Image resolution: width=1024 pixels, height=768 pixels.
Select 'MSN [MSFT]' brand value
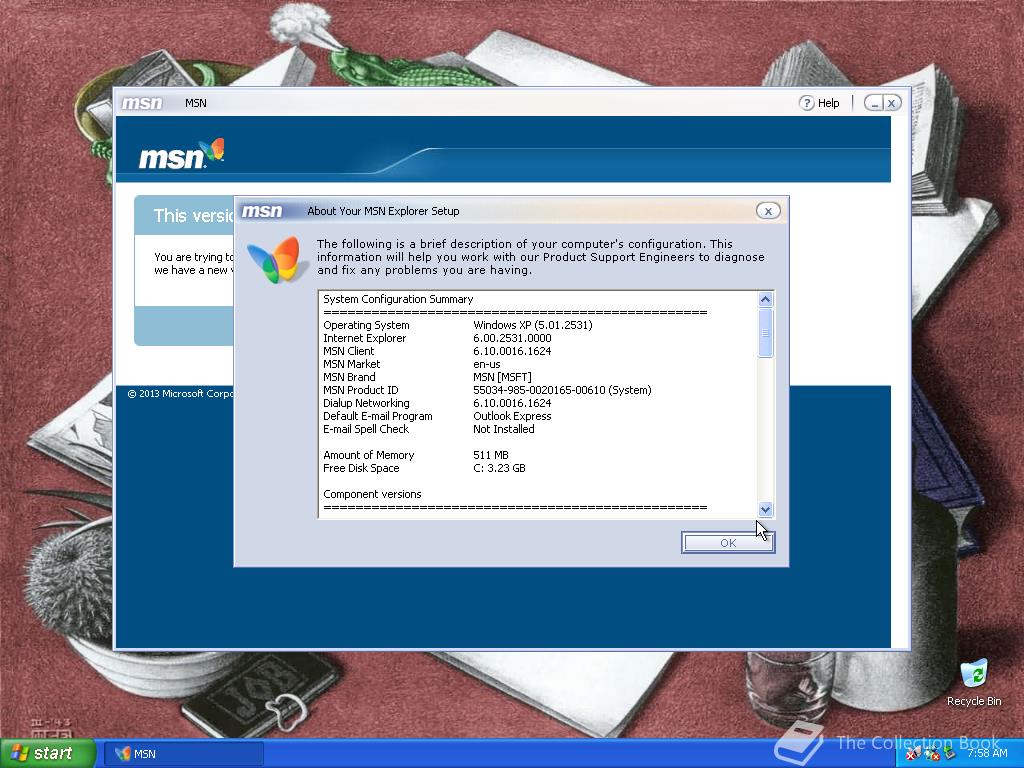[502, 377]
